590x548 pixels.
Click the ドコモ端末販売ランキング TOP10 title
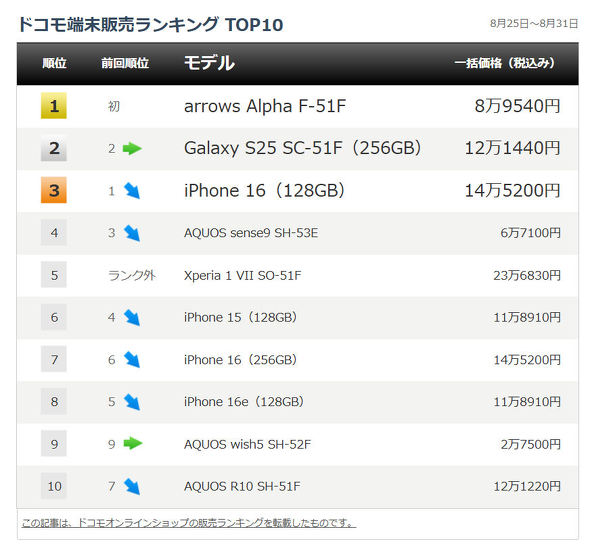(151, 24)
